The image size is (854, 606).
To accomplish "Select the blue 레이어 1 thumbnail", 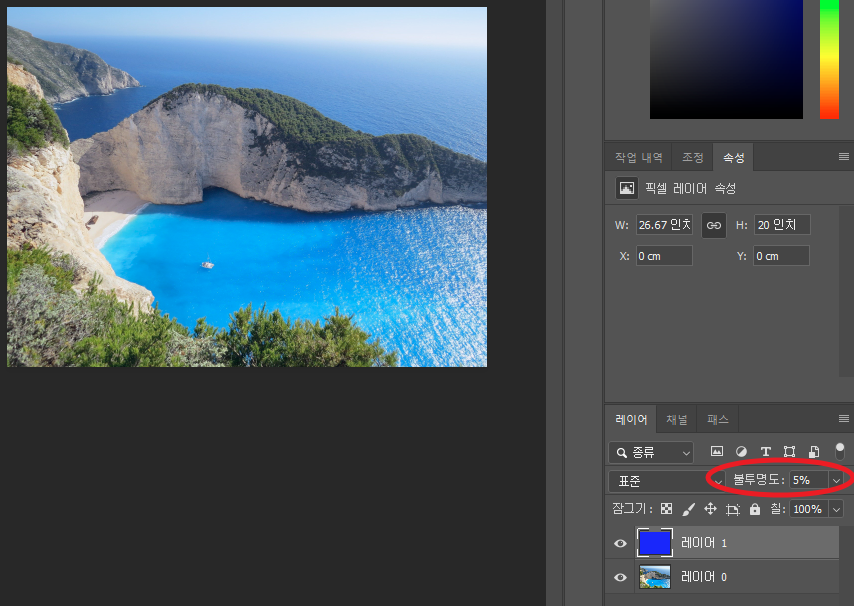I will (x=654, y=543).
